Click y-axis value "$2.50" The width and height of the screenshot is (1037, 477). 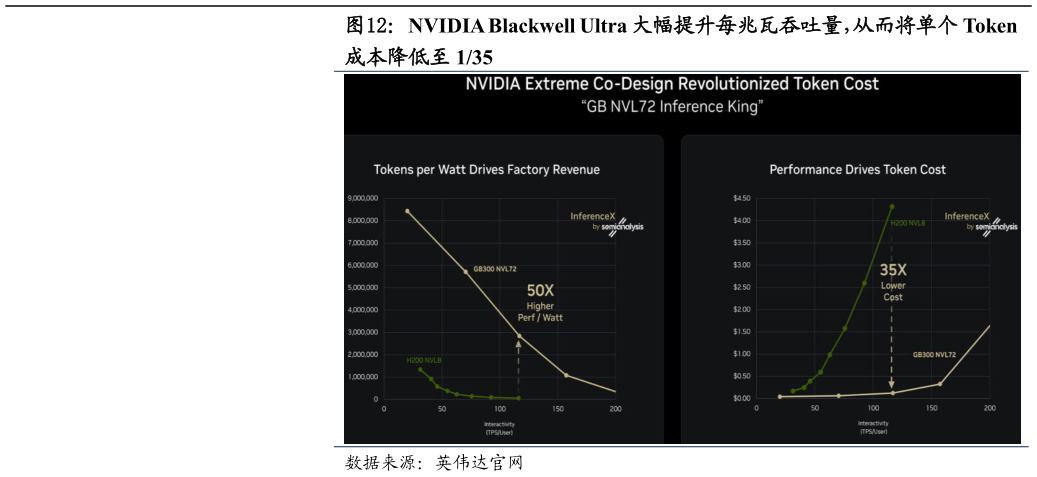(x=741, y=287)
